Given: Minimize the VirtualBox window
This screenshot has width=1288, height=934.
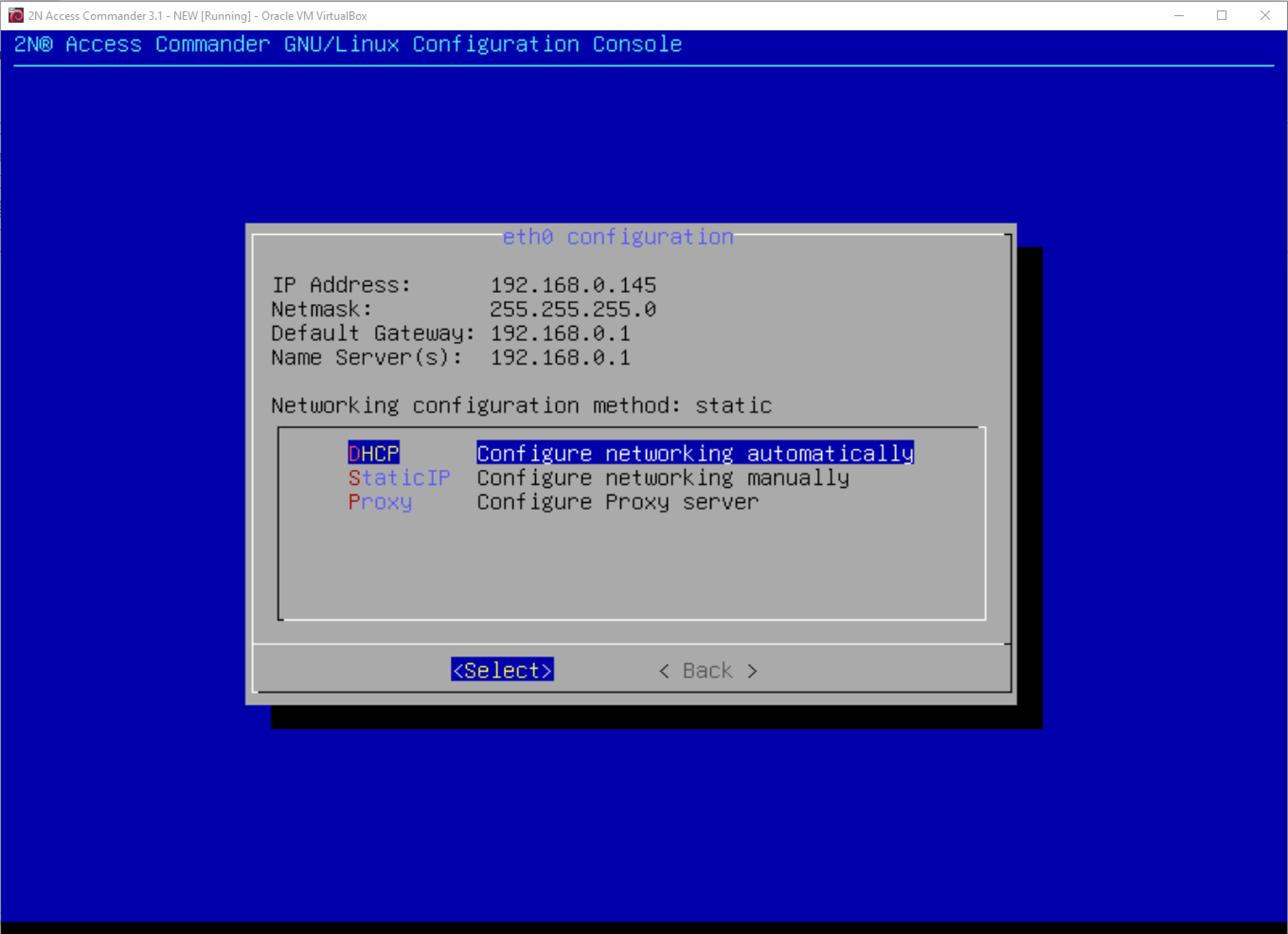Looking at the screenshot, I should [1179, 15].
